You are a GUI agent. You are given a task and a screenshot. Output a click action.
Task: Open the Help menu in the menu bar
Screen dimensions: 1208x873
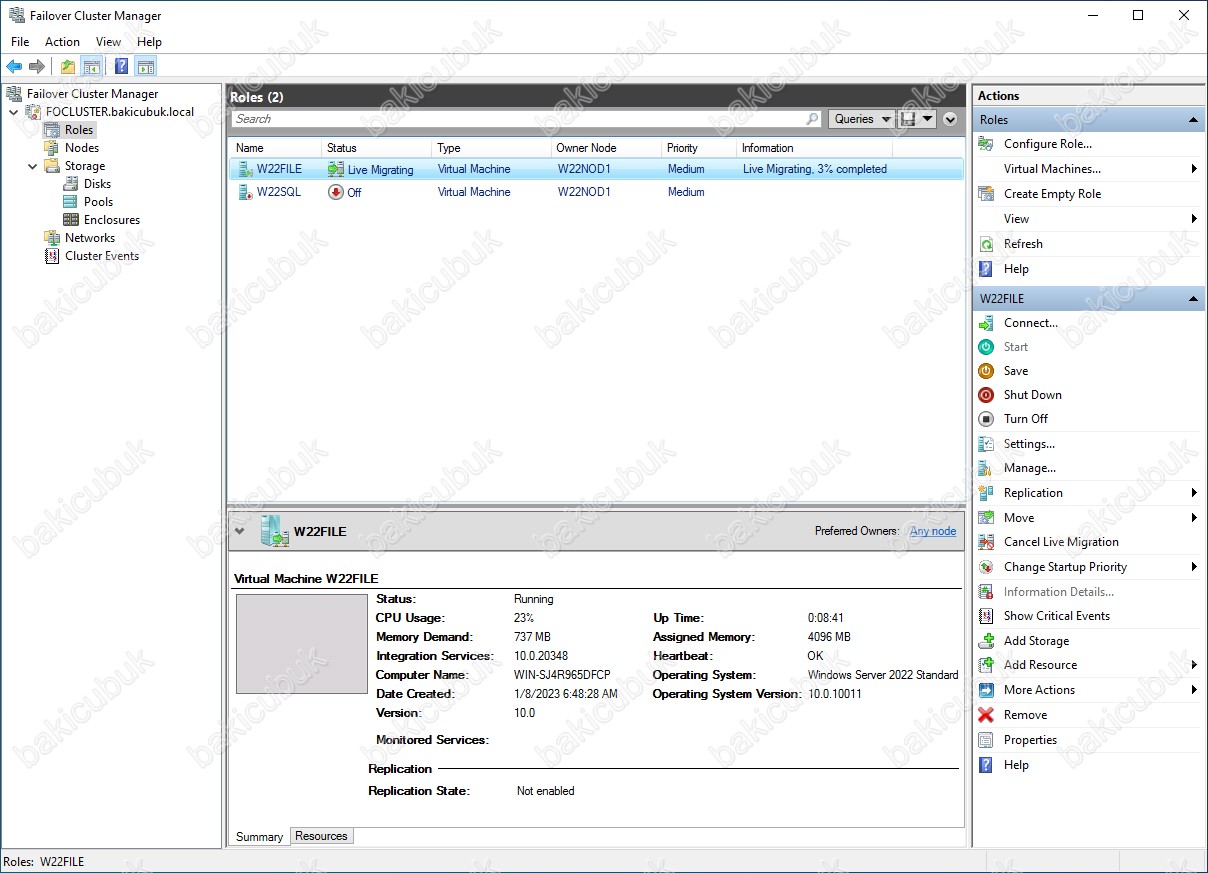[149, 42]
